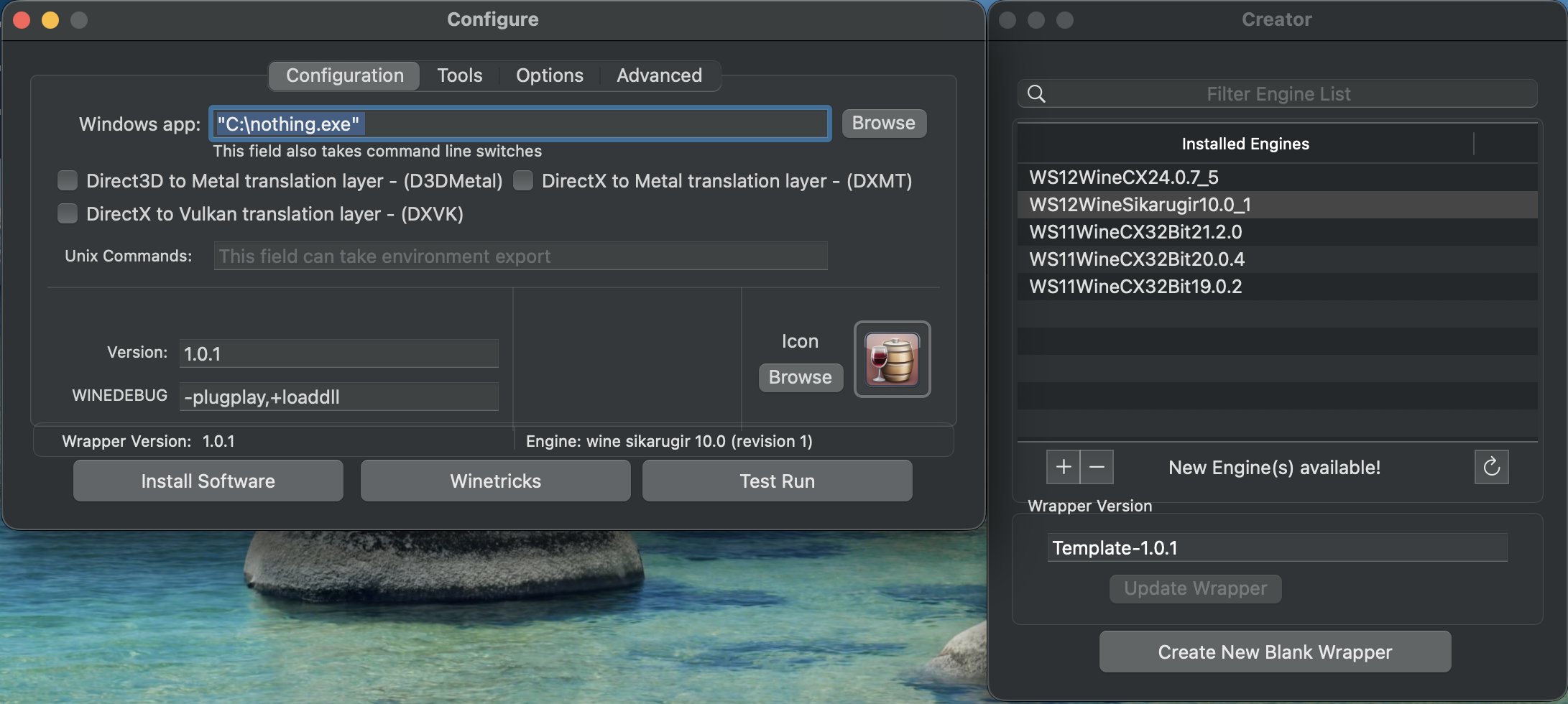1568x704 pixels.
Task: Click the Filter Engine List search field
Action: [x=1278, y=94]
